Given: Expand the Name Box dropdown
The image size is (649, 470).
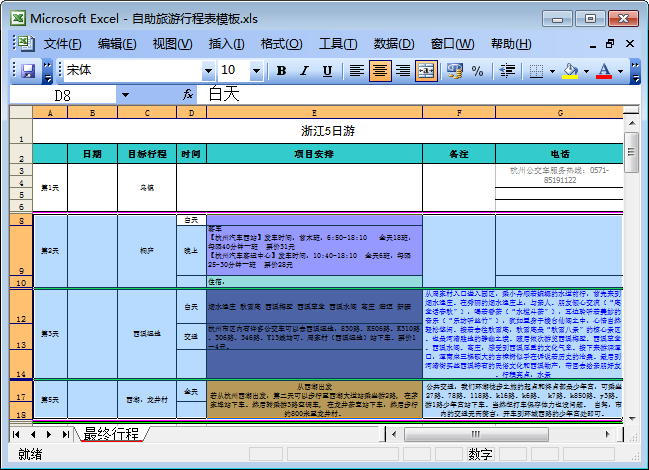Looking at the screenshot, I should (x=125, y=95).
